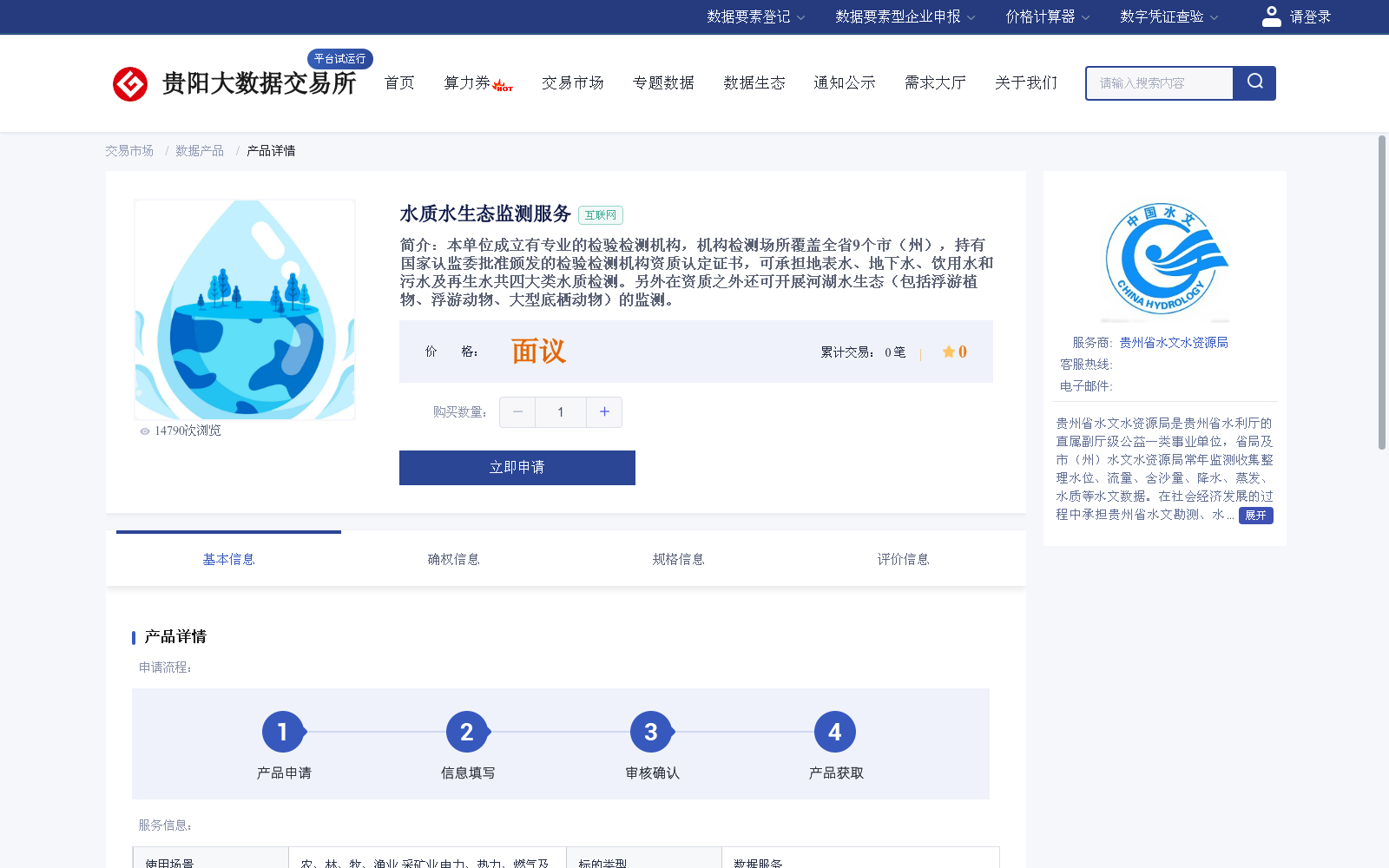Click the 平台试运行 badge
Viewport: 1389px width, 868px height.
click(x=340, y=58)
